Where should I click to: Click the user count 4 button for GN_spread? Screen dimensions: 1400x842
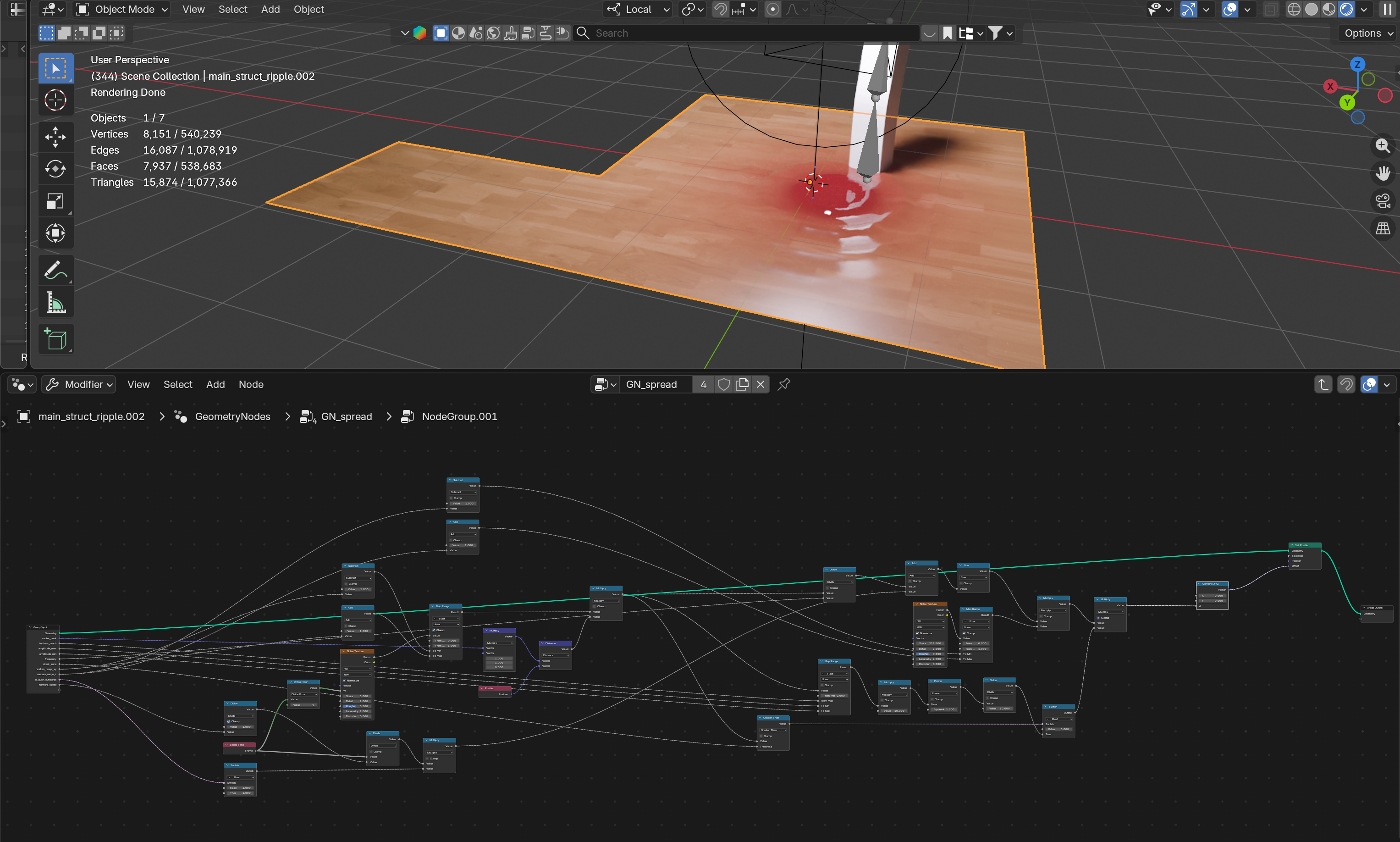coord(703,384)
